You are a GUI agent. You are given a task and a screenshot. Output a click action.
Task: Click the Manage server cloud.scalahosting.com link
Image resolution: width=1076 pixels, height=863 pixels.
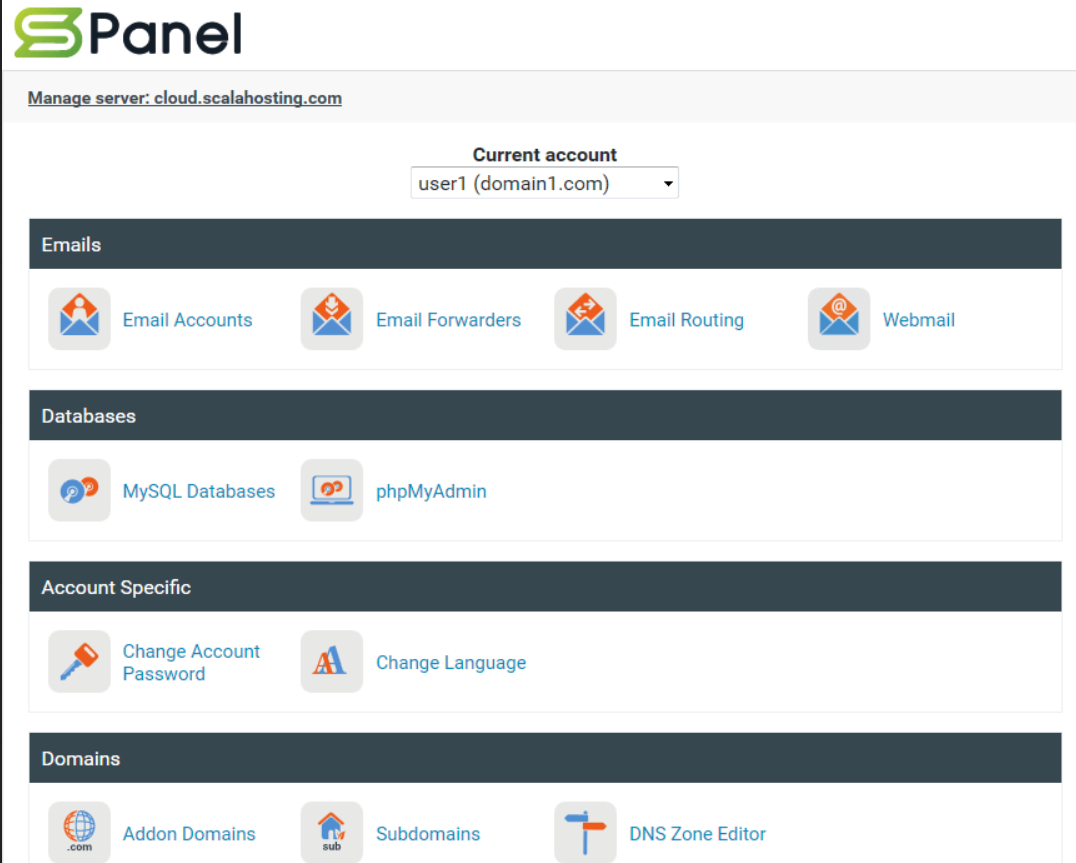[185, 98]
